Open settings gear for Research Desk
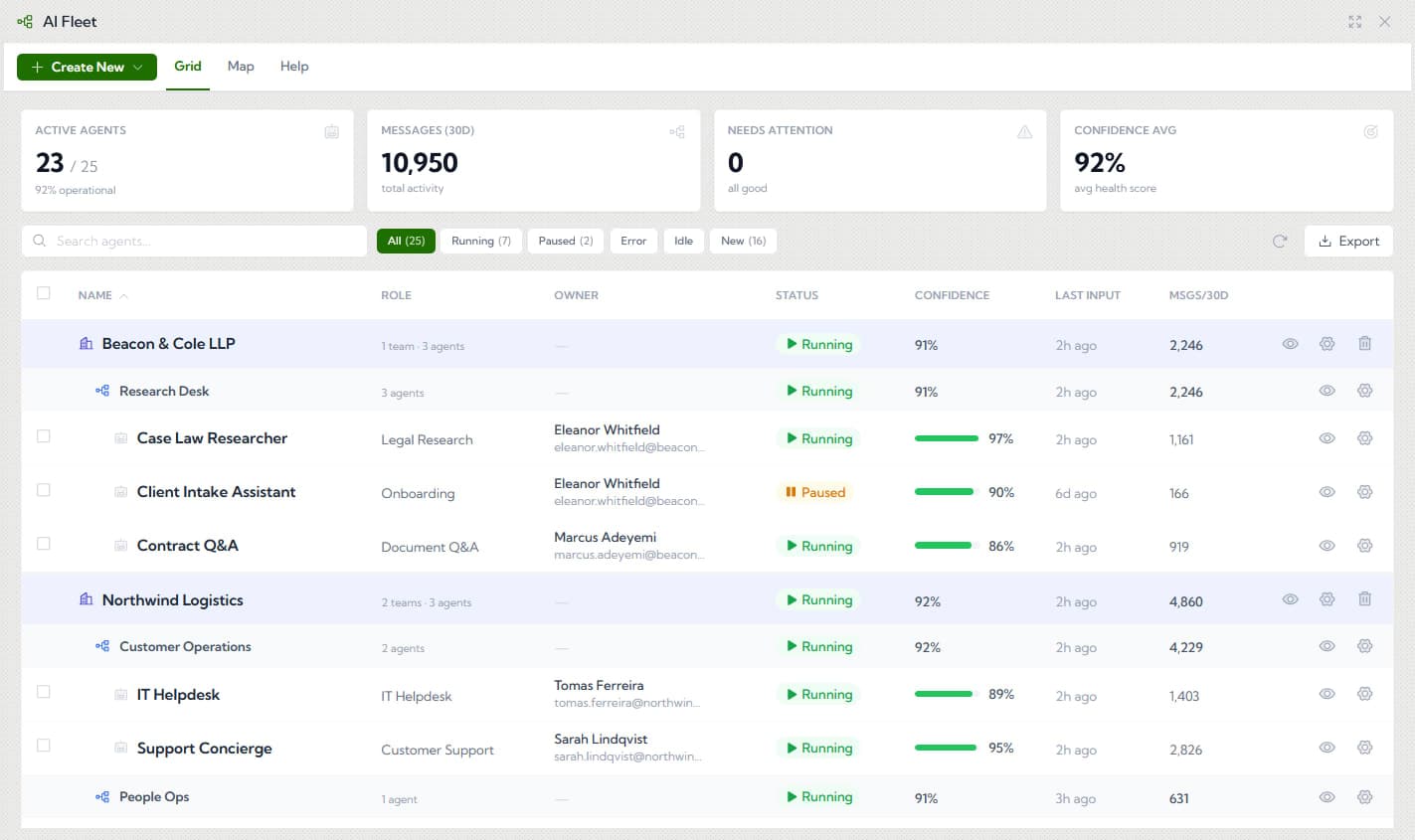Viewport: 1415px width, 840px height. coord(1364,391)
